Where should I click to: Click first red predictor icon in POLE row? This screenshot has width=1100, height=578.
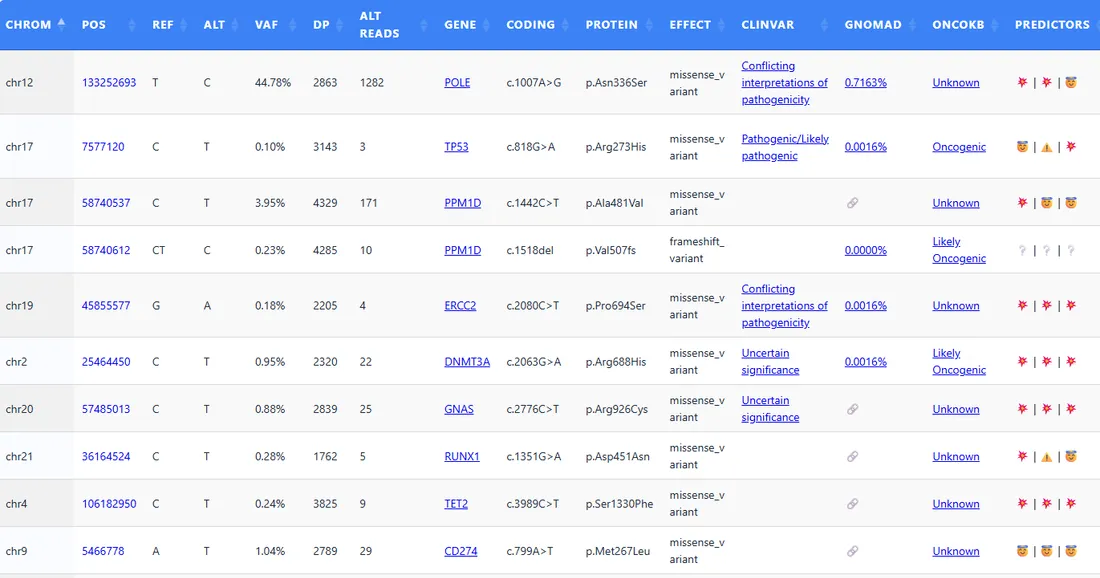[x=1022, y=82]
